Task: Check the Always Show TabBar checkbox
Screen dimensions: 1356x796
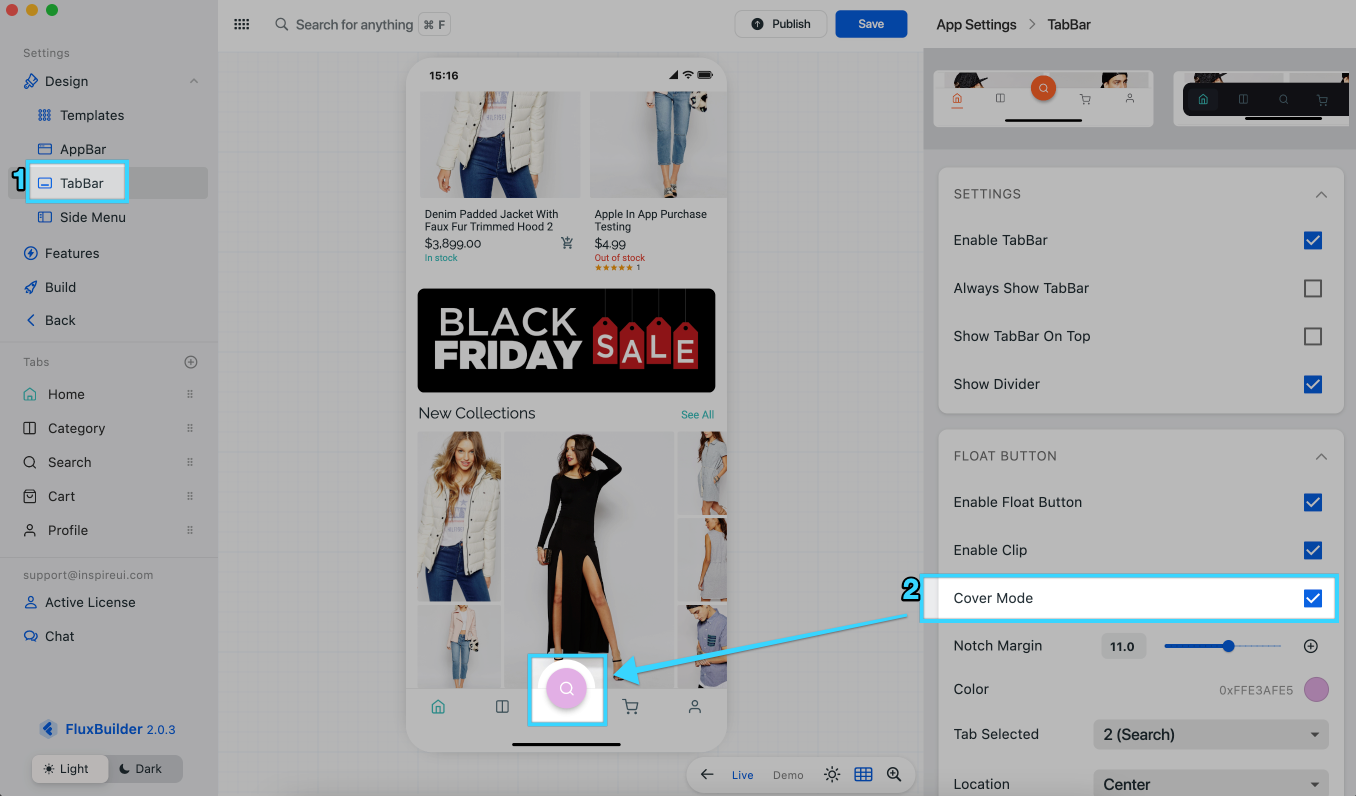Action: (1313, 288)
